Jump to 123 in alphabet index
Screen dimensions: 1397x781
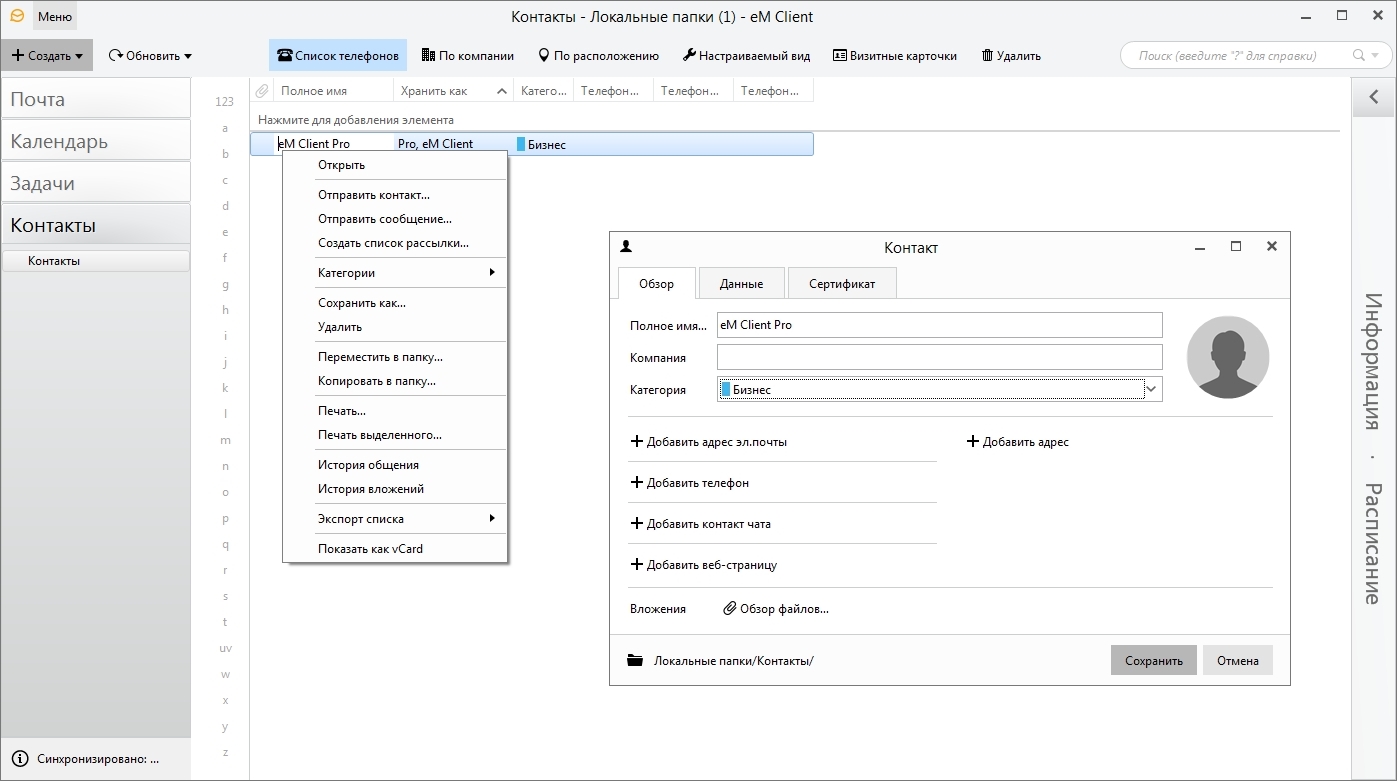pos(225,102)
